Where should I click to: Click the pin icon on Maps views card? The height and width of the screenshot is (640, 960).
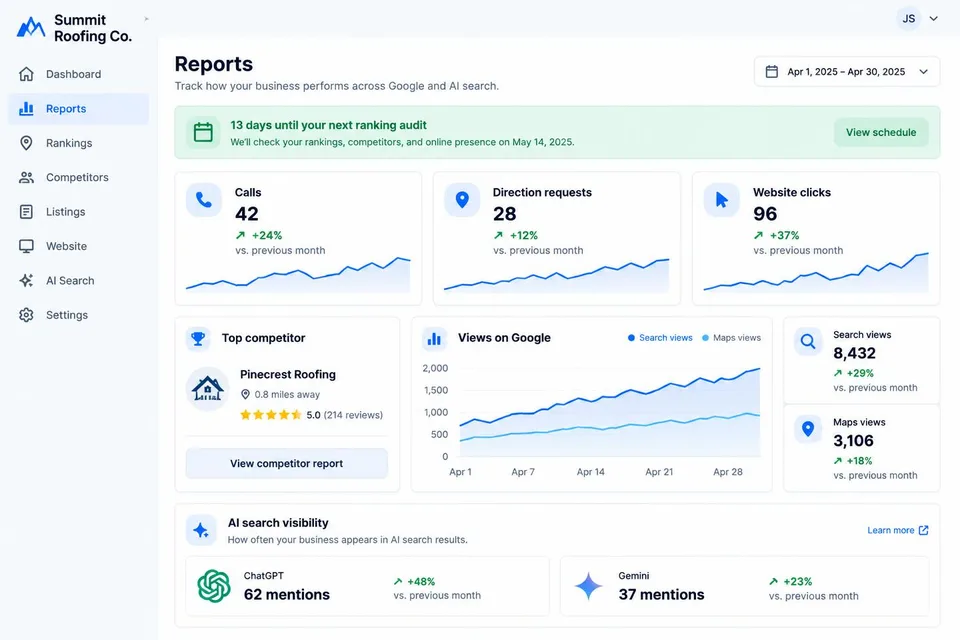pyautogui.click(x=808, y=429)
